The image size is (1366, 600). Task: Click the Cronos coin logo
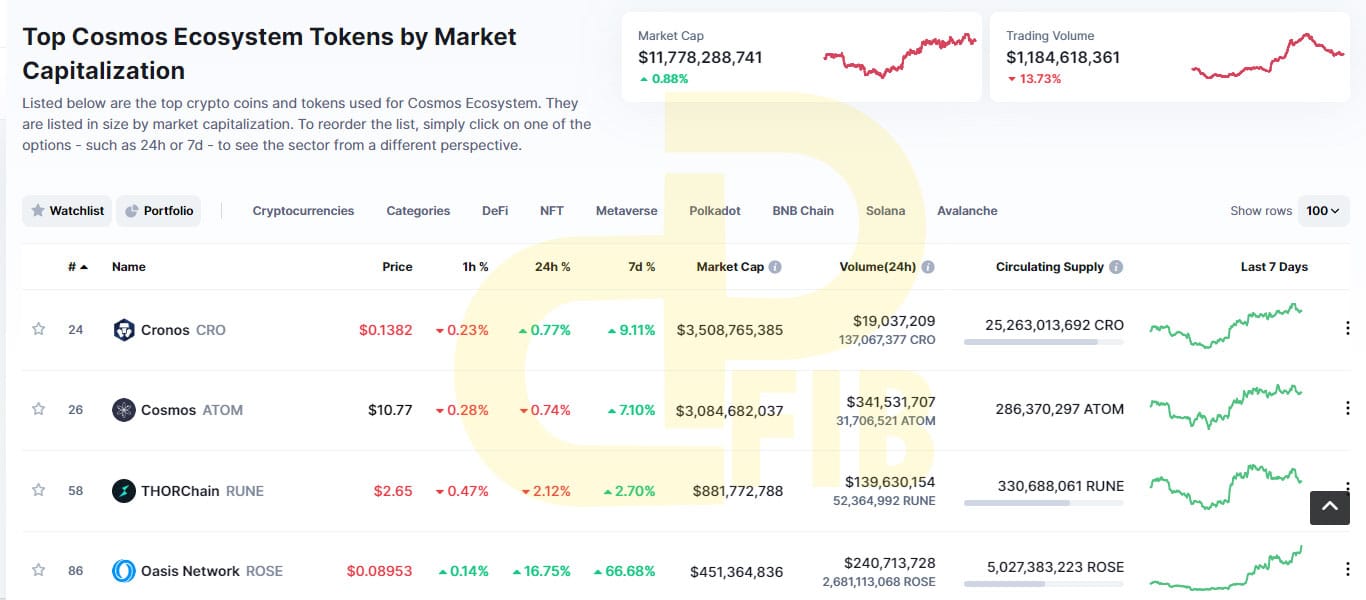123,330
